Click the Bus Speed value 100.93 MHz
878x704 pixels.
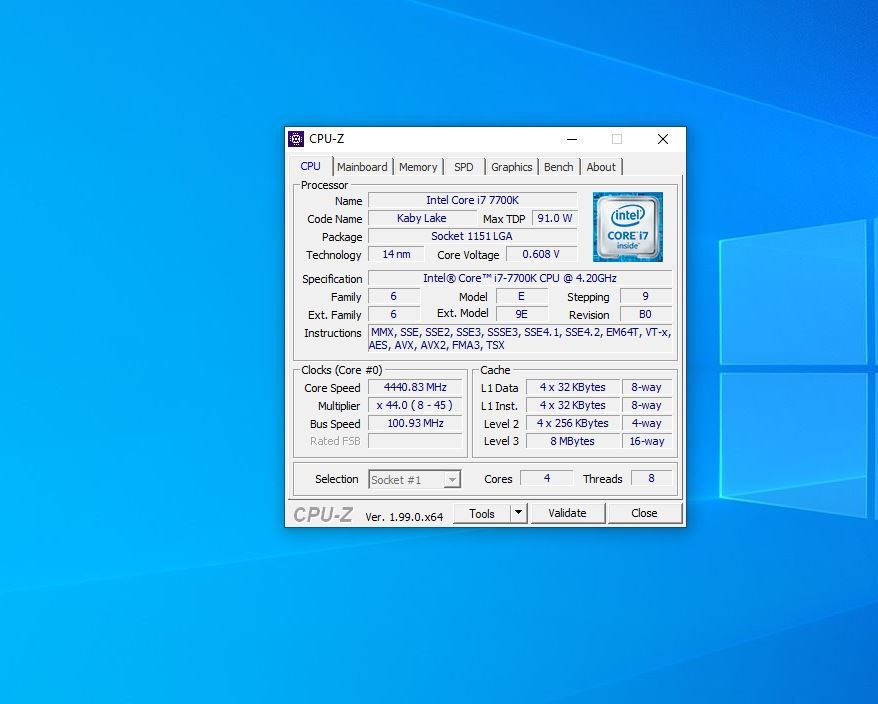pos(415,423)
